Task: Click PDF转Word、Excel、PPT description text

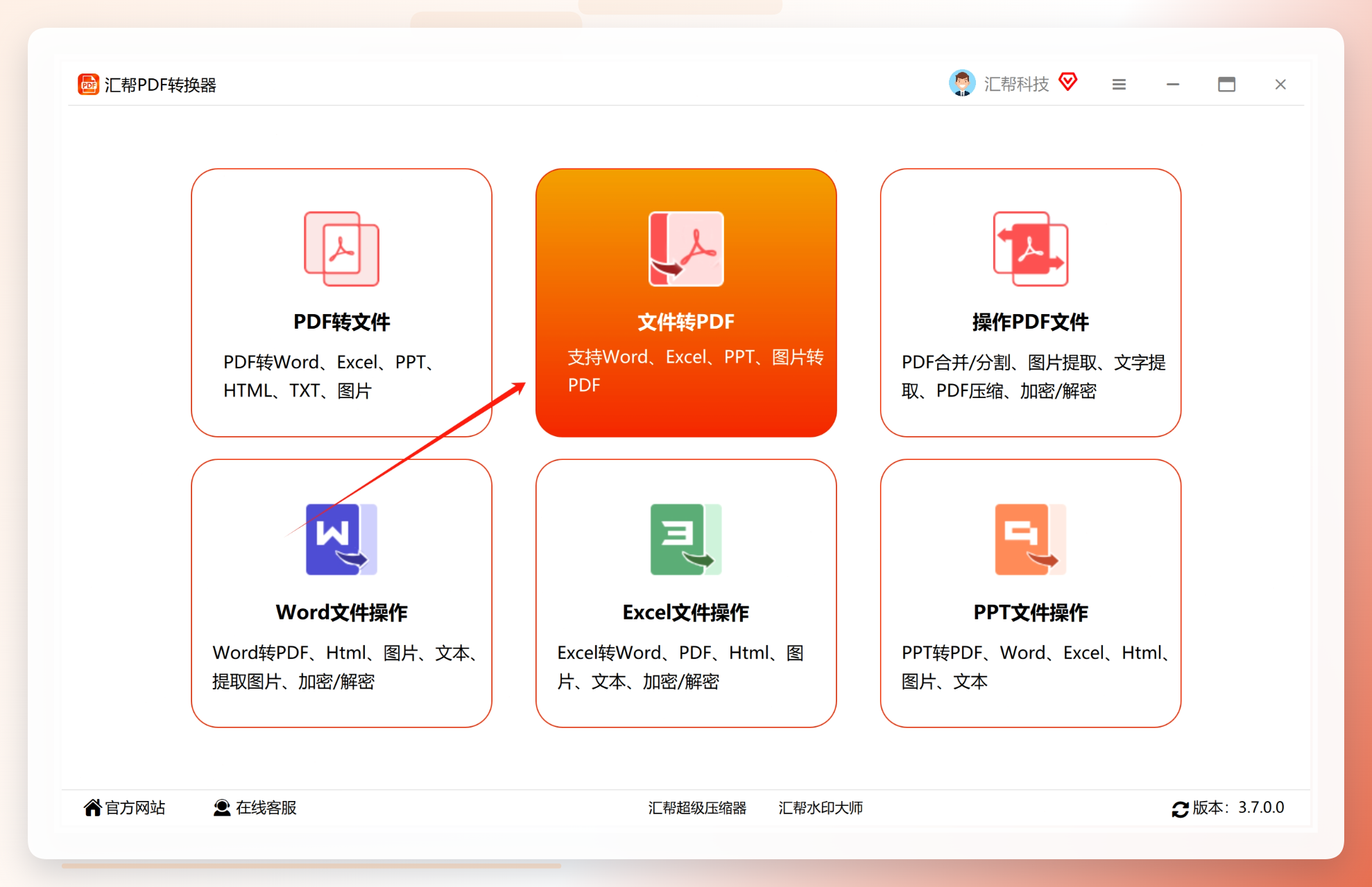Action: pyautogui.click(x=329, y=377)
